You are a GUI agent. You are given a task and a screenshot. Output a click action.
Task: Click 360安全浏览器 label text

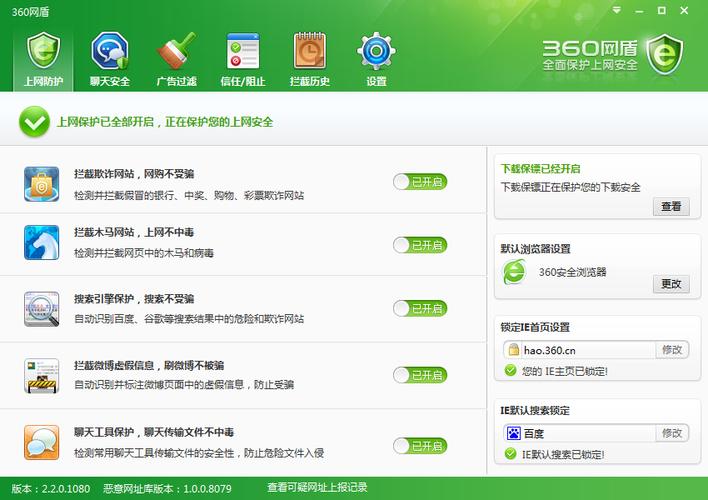pos(573,272)
